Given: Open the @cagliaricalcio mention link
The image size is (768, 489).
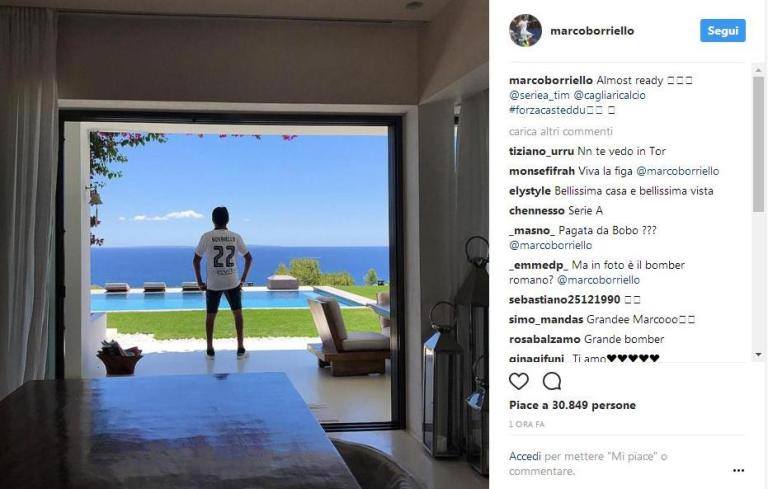Looking at the screenshot, I should (x=609, y=95).
